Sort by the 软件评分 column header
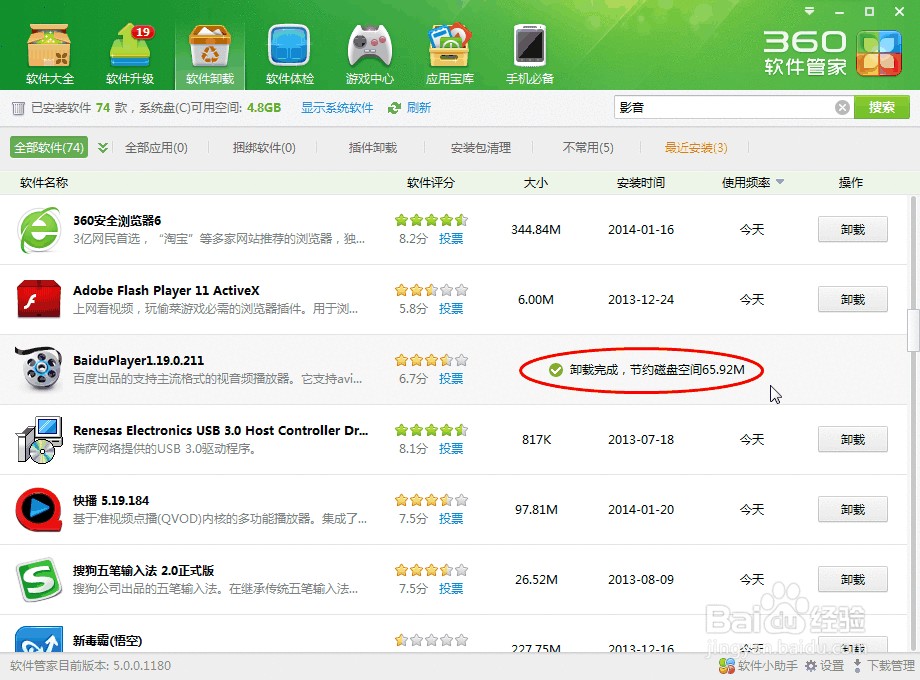Image resolution: width=920 pixels, height=680 pixels. (x=431, y=182)
